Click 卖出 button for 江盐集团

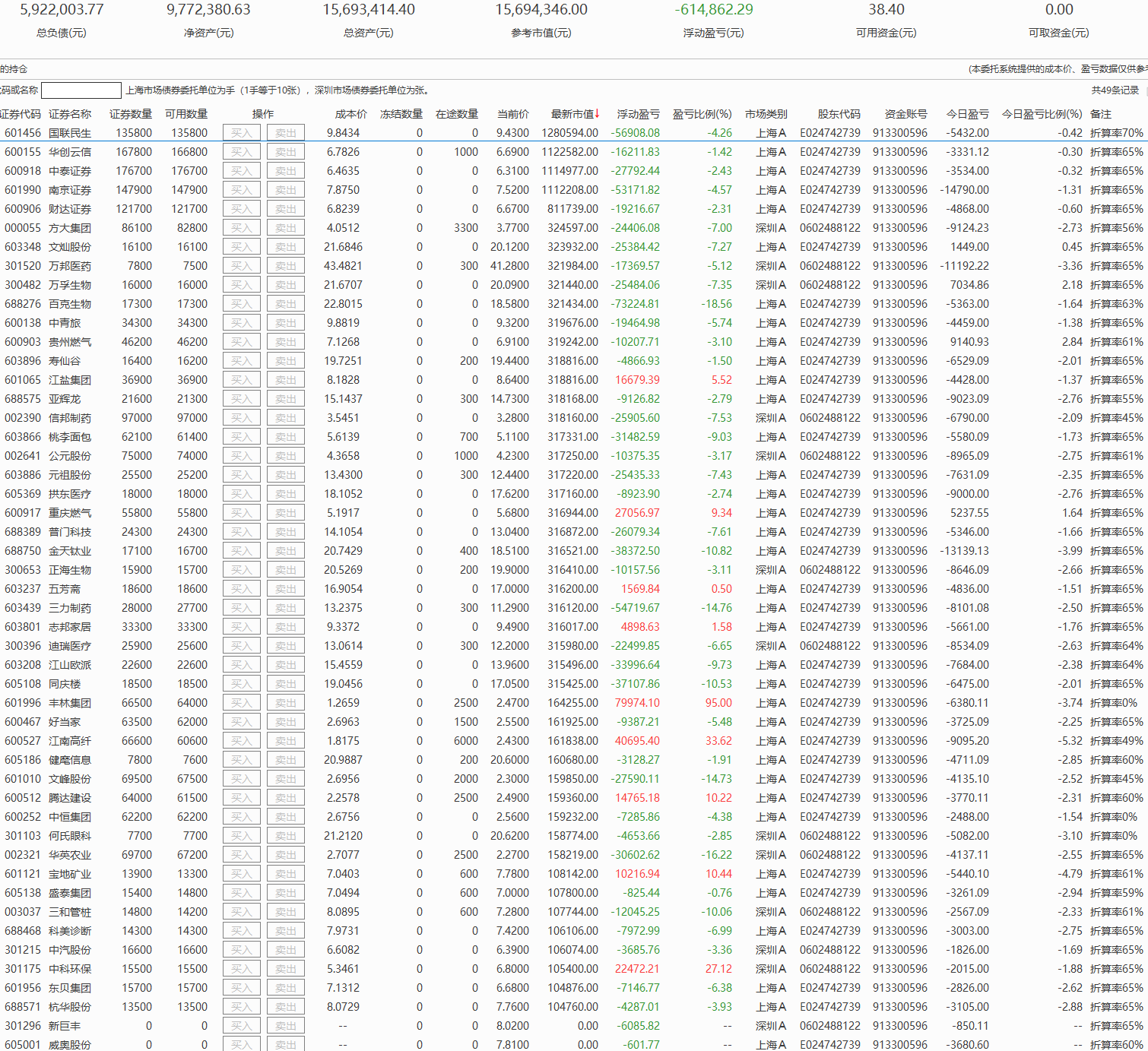coord(286,380)
